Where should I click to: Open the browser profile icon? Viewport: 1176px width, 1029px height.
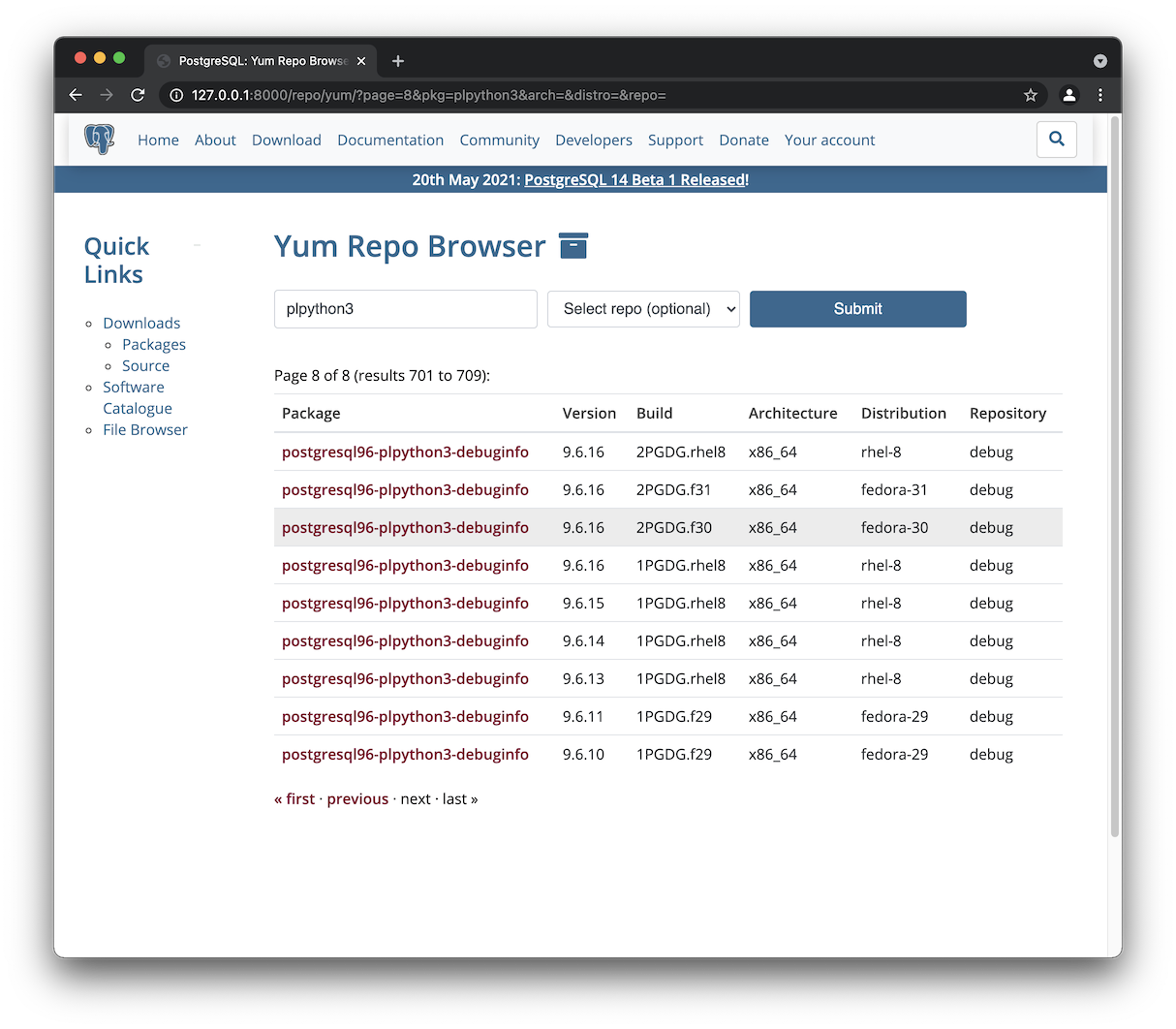[1068, 95]
